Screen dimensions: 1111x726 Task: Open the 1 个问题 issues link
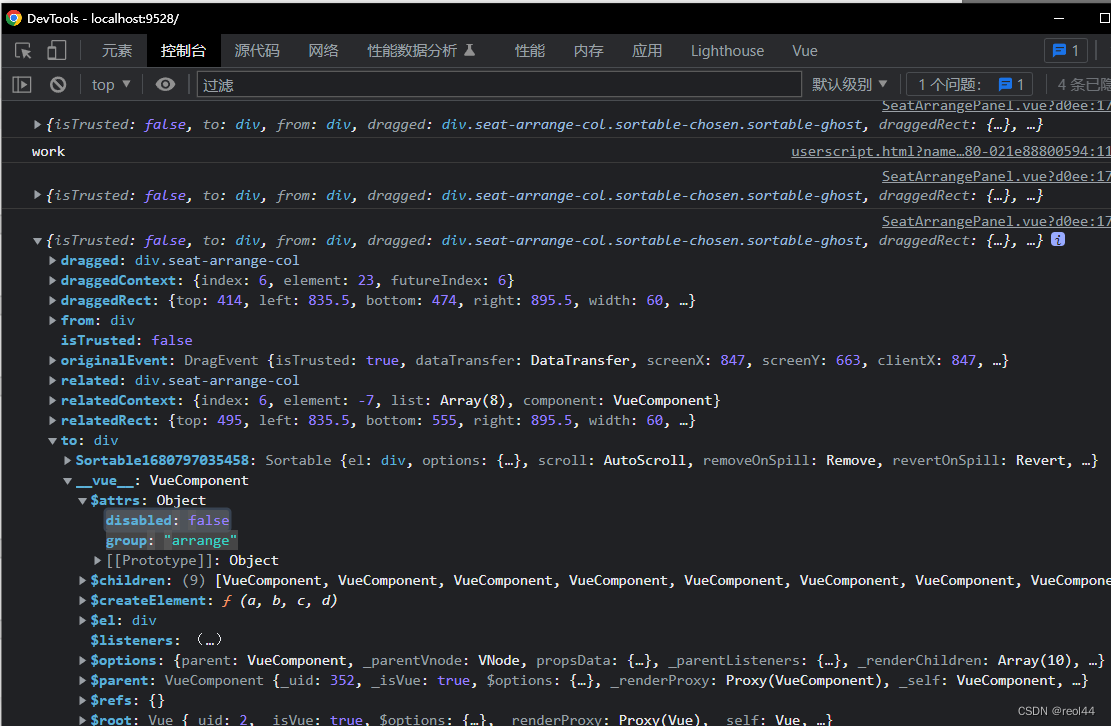click(x=970, y=85)
